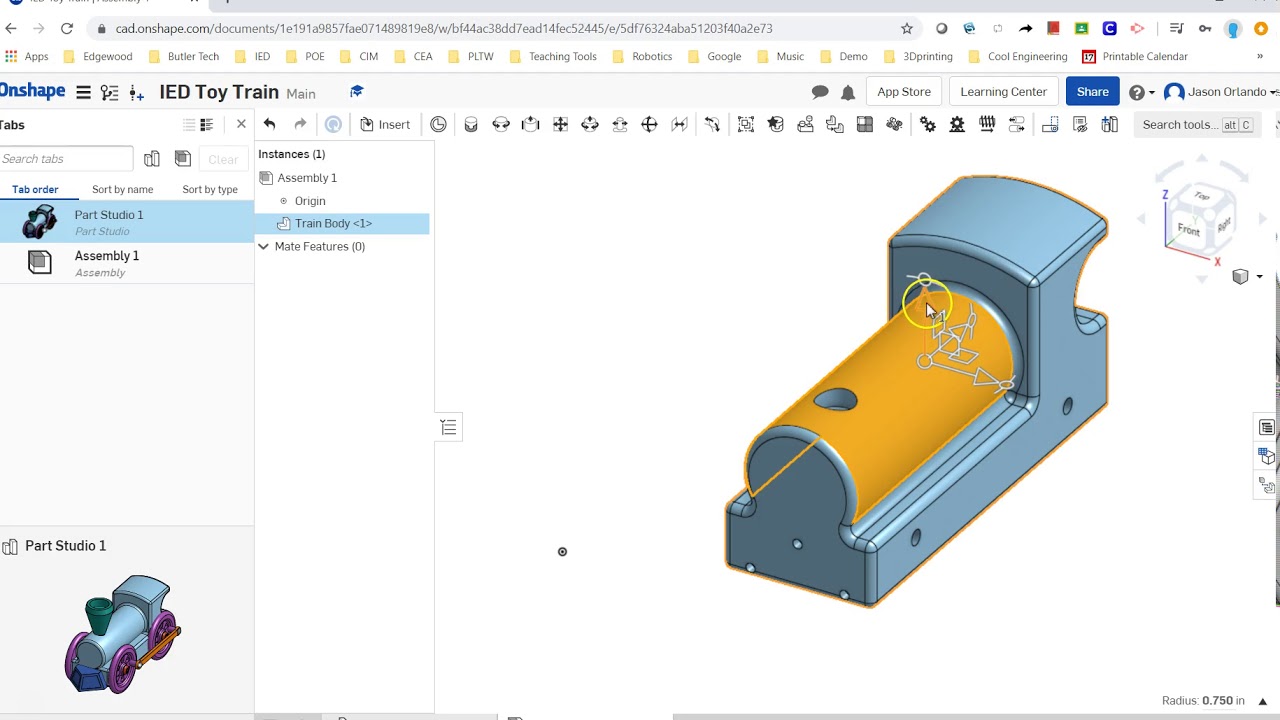Viewport: 1280px width, 720px height.
Task: Open the Help dropdown menu
Action: click(1141, 92)
